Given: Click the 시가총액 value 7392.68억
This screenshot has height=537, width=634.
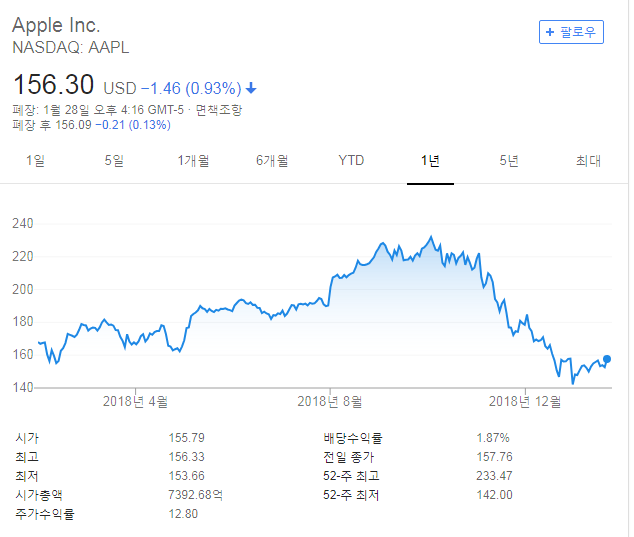Looking at the screenshot, I should click(198, 494).
